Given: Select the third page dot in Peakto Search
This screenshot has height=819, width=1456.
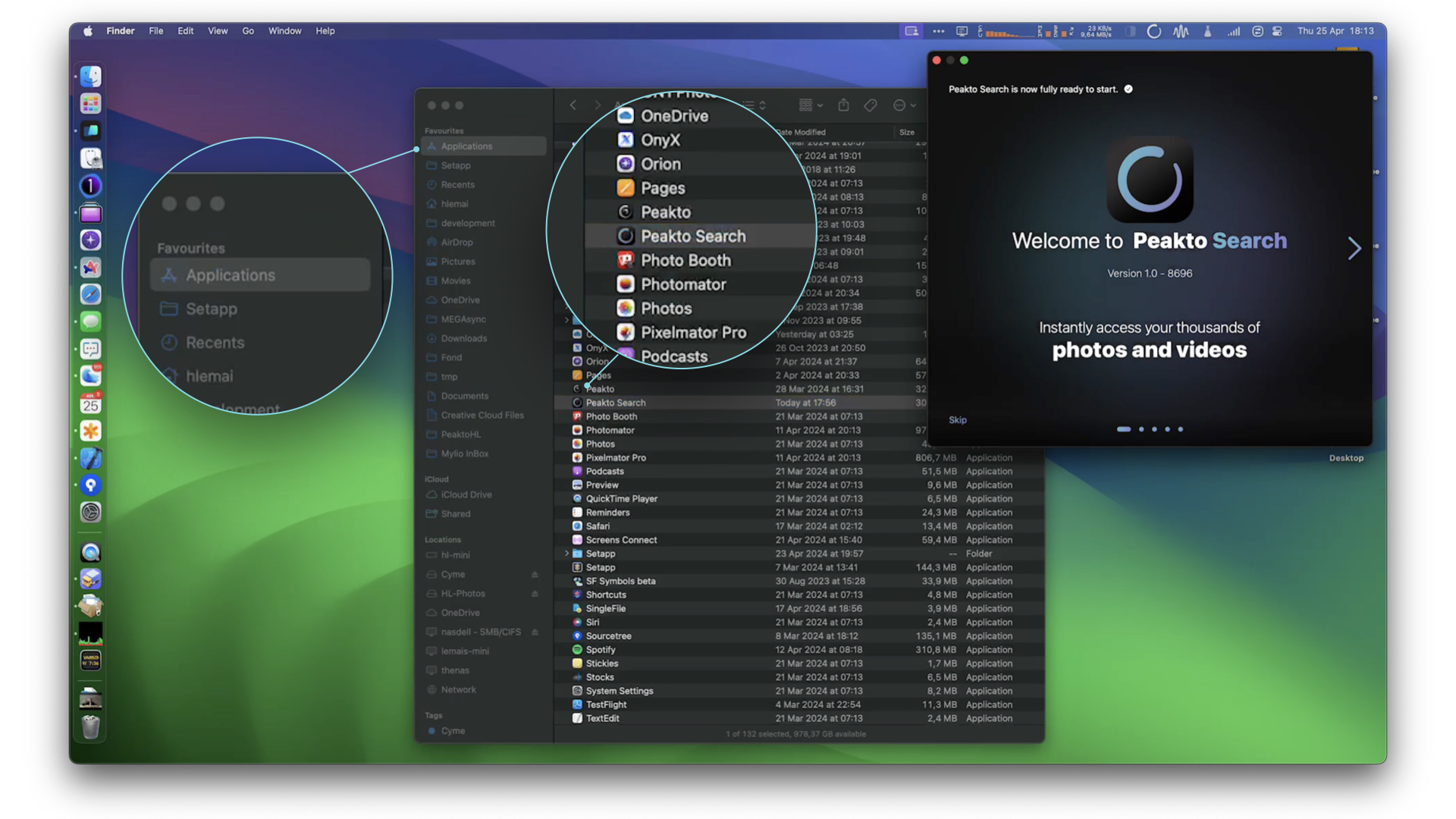Looking at the screenshot, I should click(x=1154, y=429).
